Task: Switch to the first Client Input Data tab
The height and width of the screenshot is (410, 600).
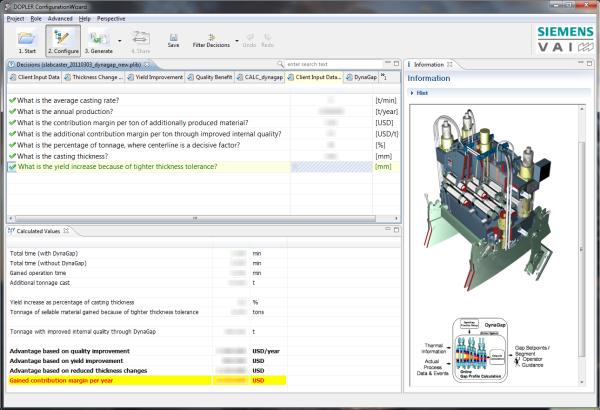Action: pyautogui.click(x=35, y=77)
